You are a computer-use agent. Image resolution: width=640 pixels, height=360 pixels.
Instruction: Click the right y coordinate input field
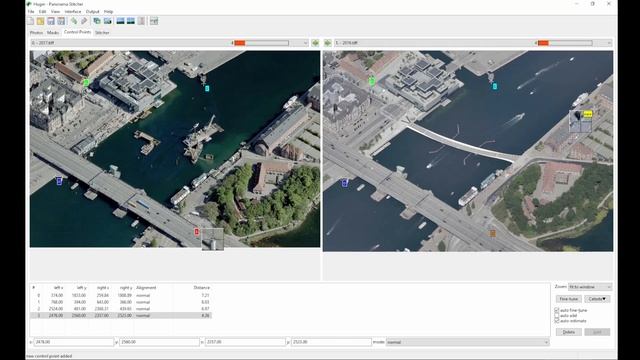[331, 342]
